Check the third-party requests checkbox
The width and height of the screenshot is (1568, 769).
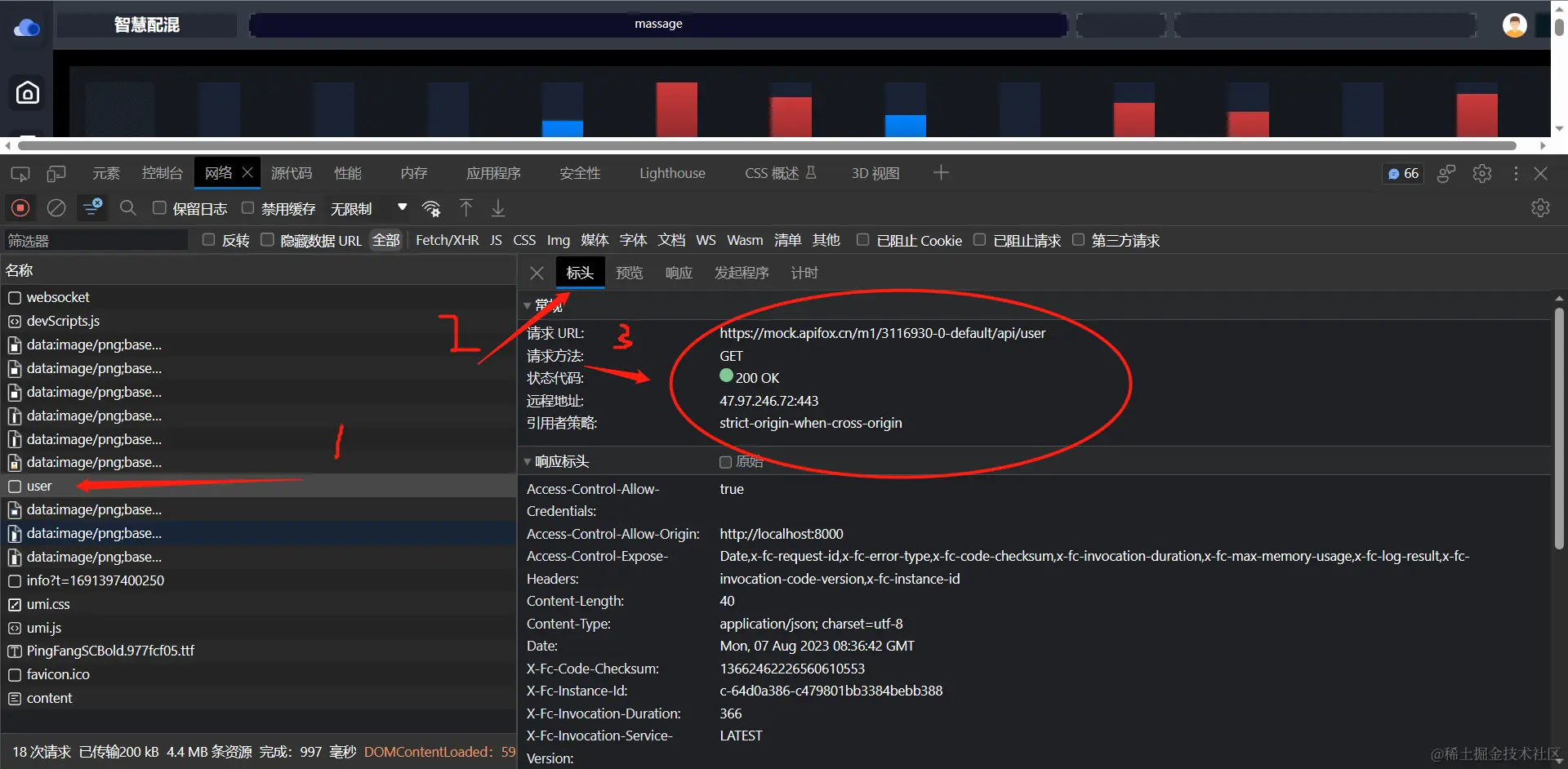(1078, 240)
